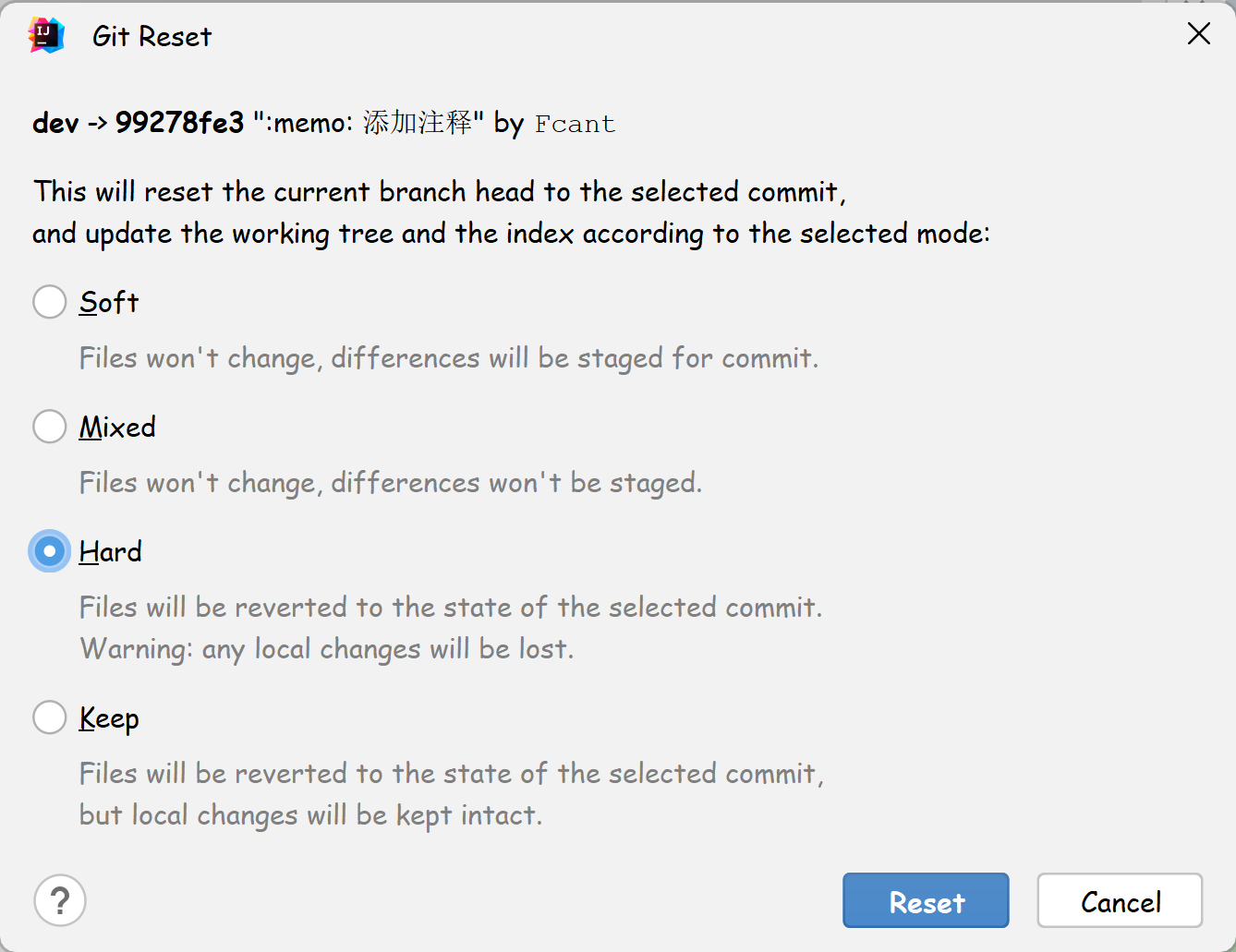The width and height of the screenshot is (1236, 952).
Task: Click the "Keep" option label
Action: click(x=109, y=719)
